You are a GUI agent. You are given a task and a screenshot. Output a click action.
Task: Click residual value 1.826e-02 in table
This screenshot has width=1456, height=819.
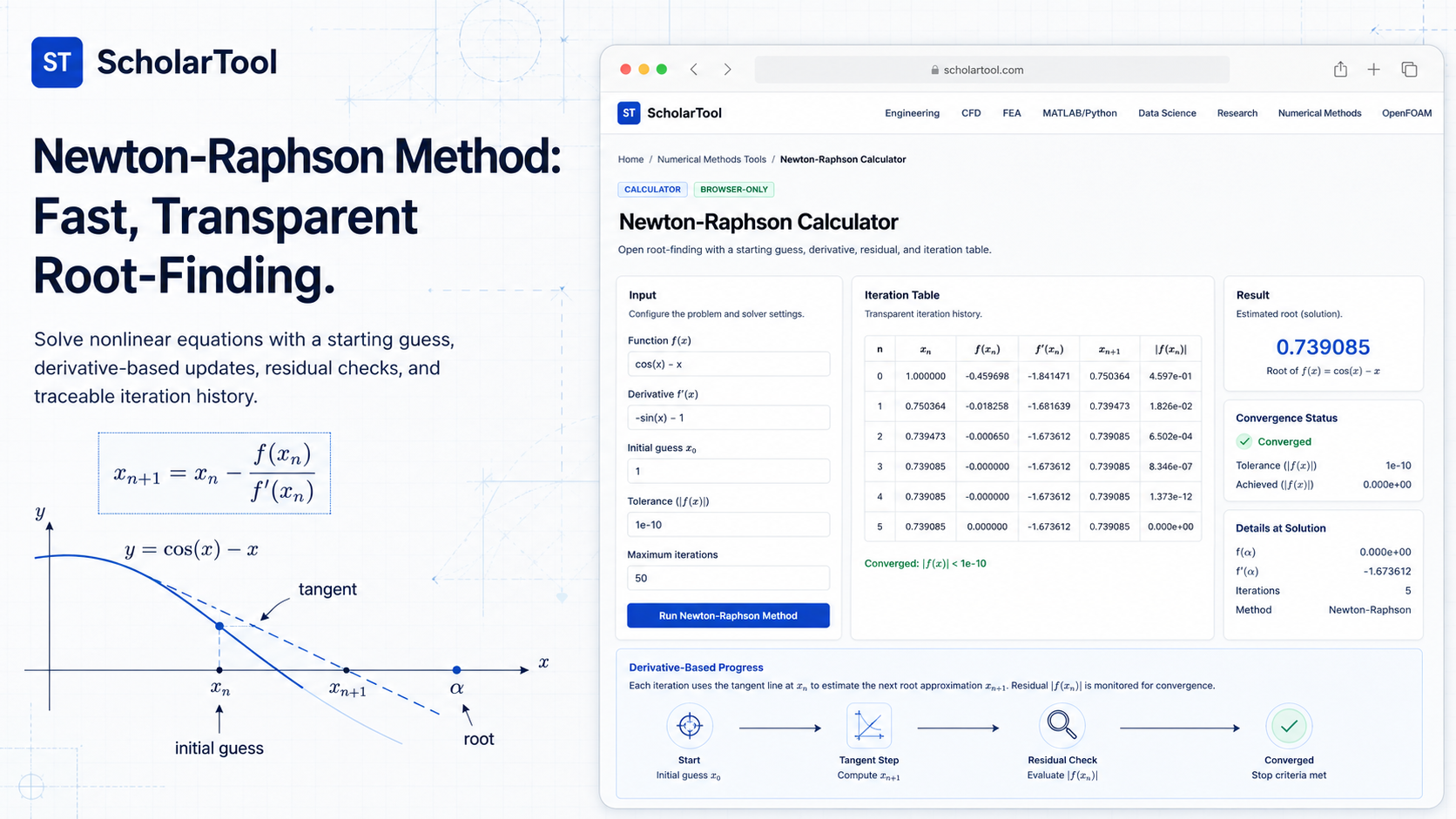coord(1170,406)
